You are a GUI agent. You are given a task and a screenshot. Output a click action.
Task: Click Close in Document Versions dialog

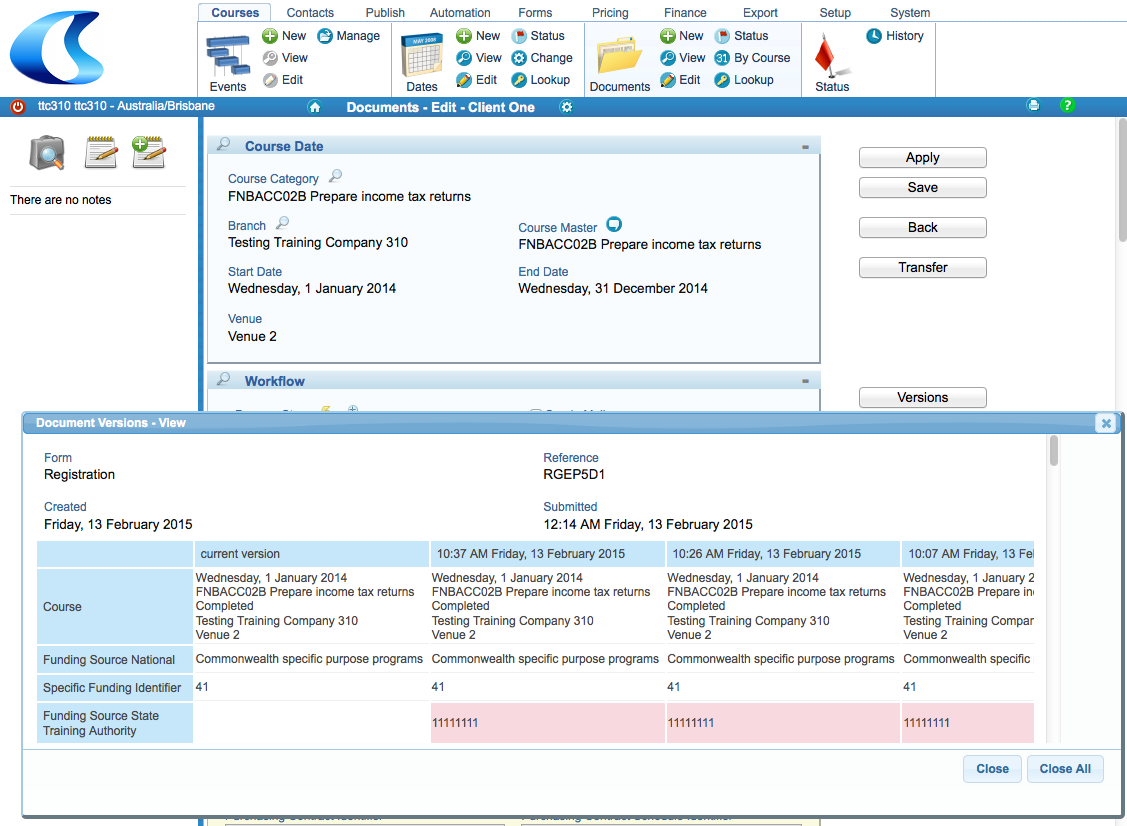point(992,768)
